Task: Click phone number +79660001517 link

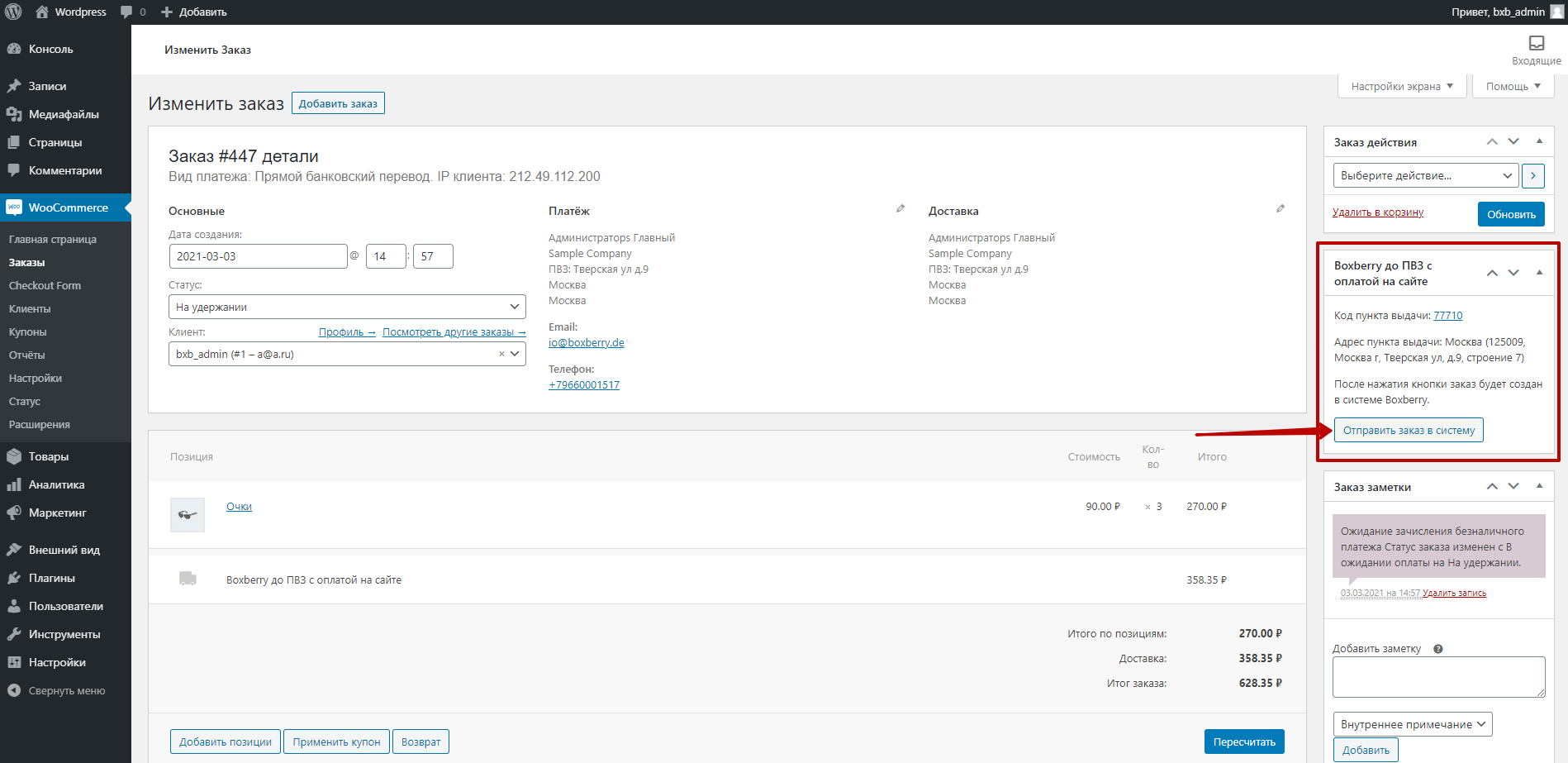Action: (x=584, y=384)
